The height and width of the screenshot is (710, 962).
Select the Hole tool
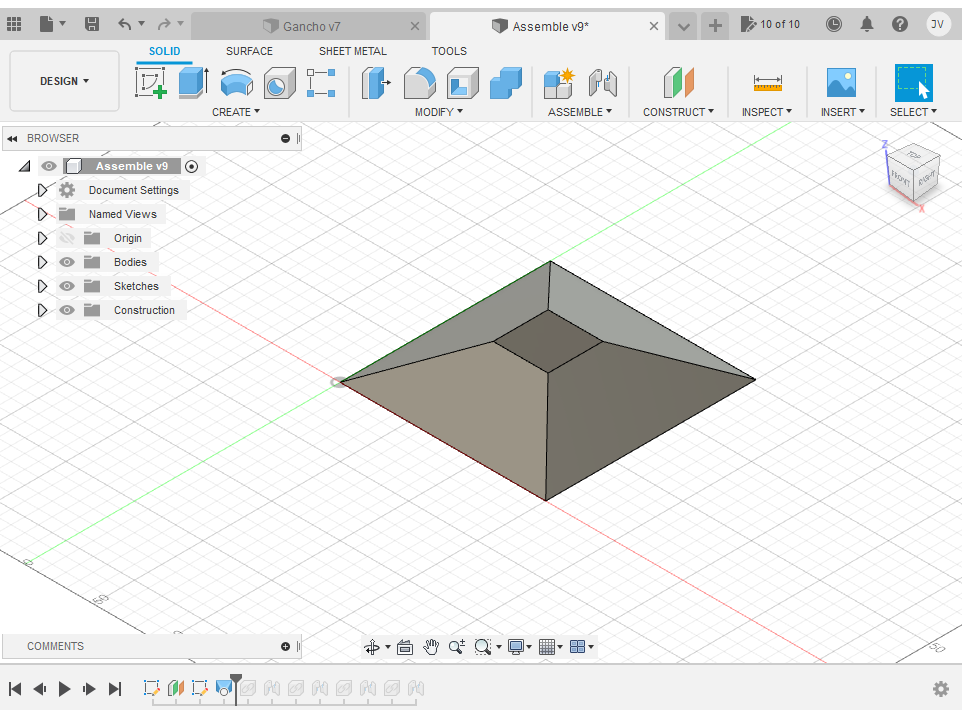click(279, 83)
